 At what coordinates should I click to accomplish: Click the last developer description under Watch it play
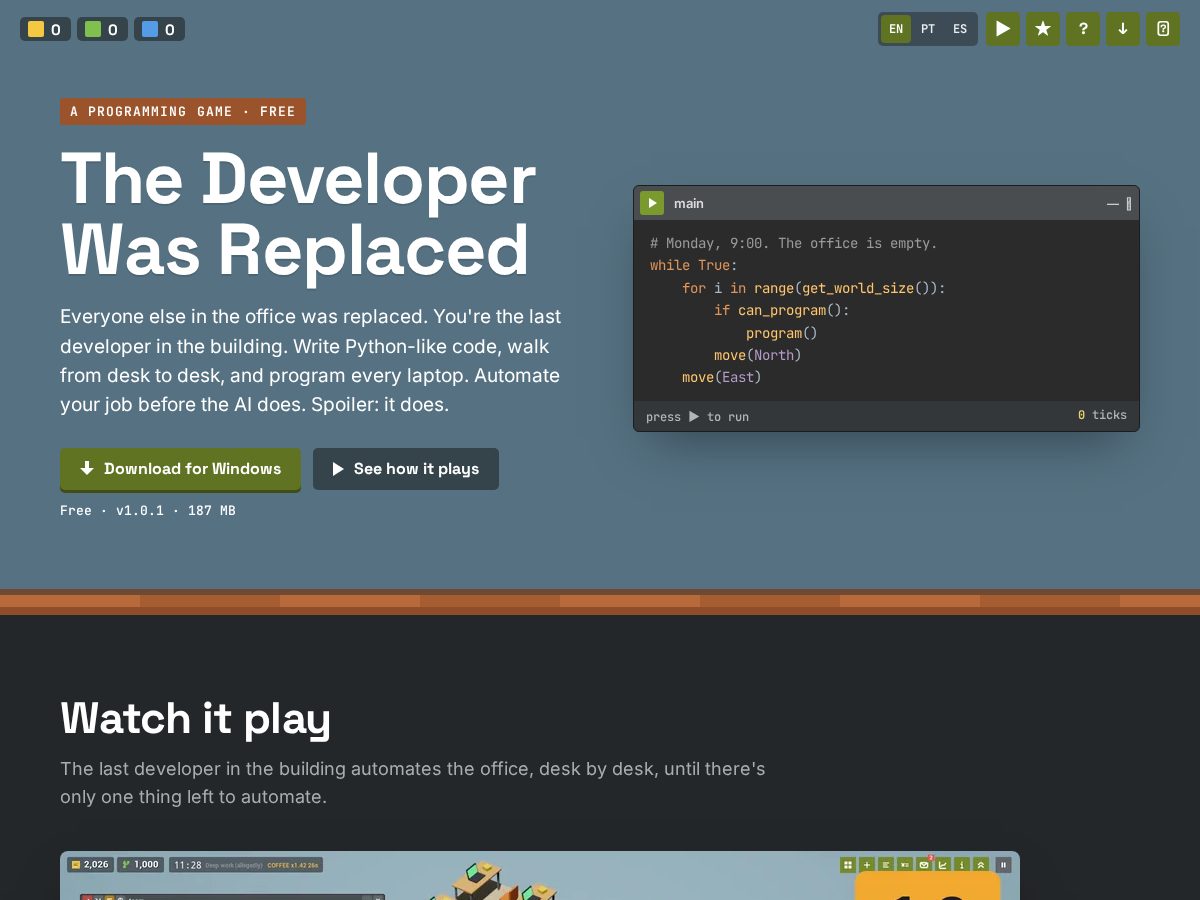click(413, 783)
